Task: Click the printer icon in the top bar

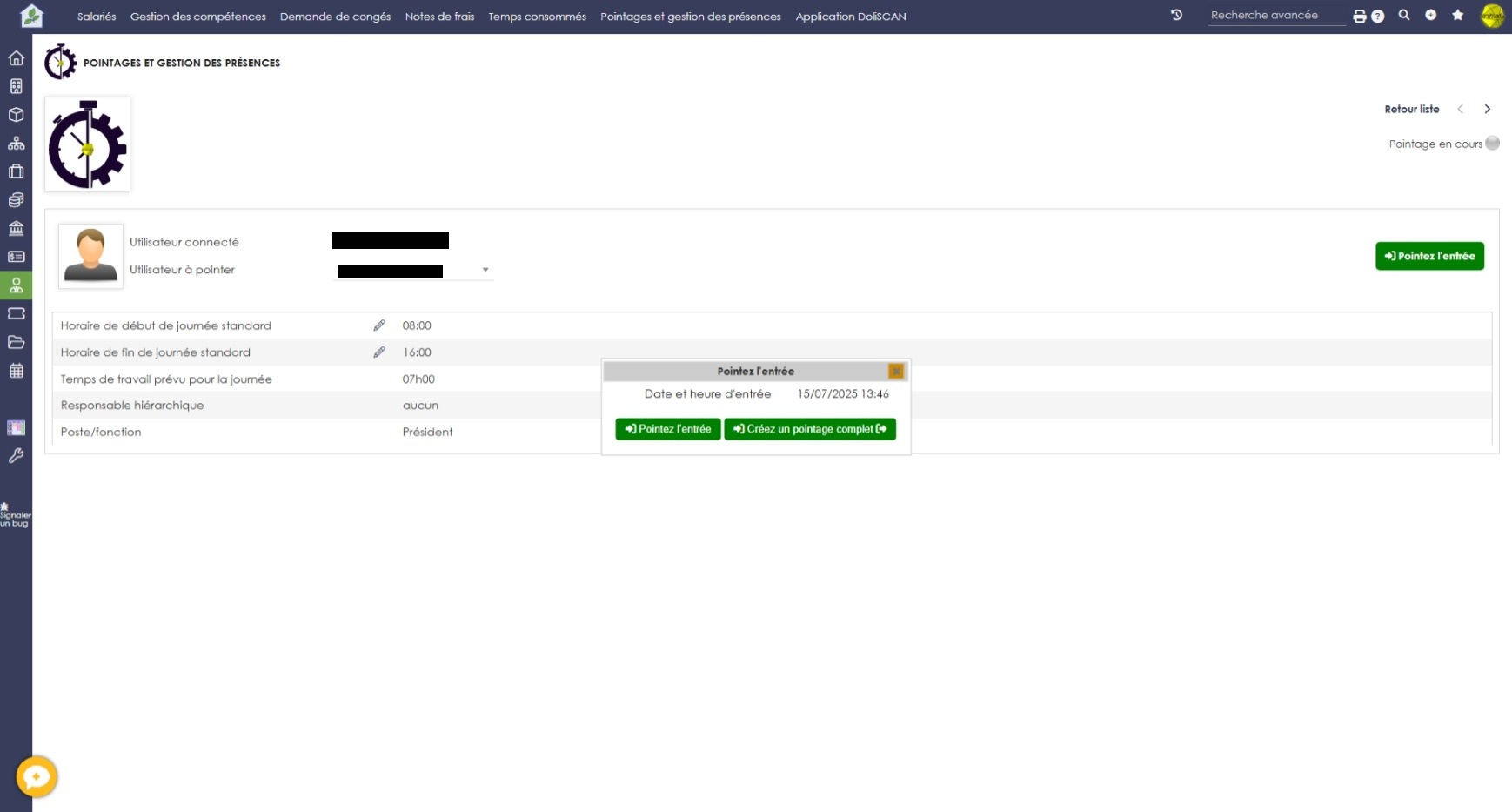Action: pos(1360,16)
